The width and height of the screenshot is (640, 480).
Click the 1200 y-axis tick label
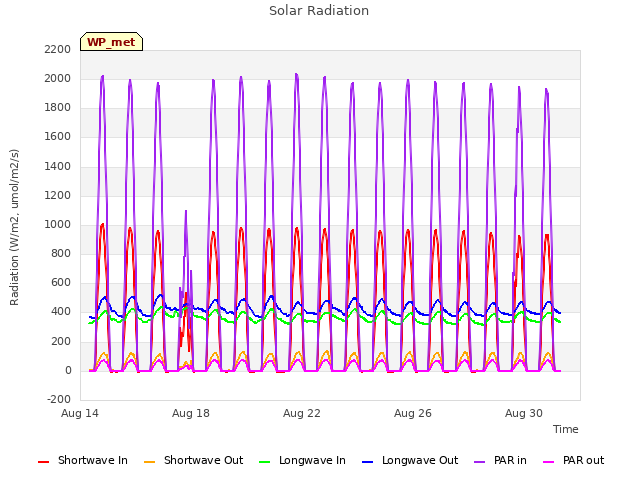pyautogui.click(x=58, y=196)
